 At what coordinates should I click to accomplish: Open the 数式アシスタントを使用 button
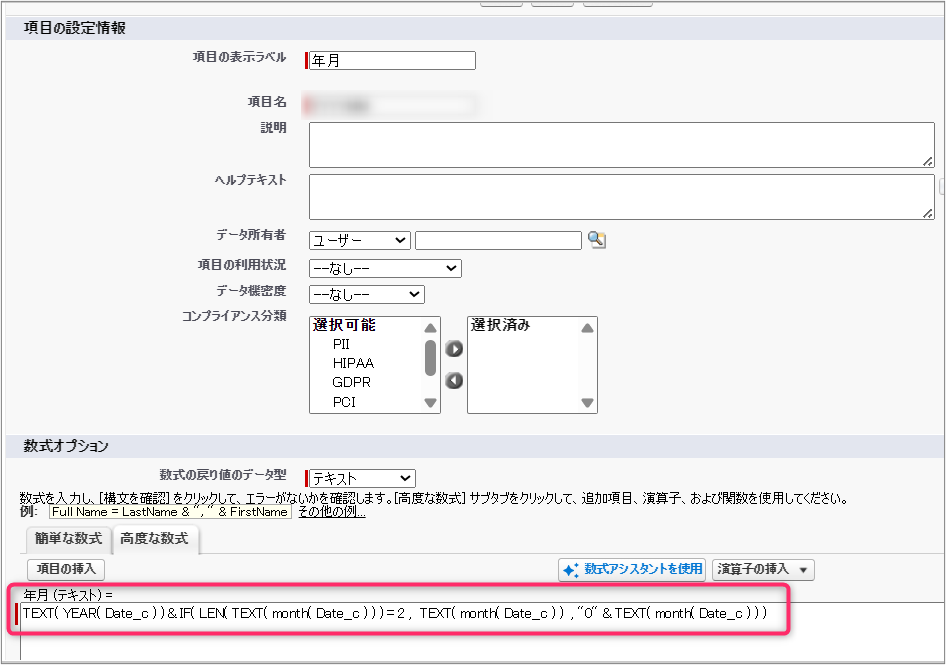632,569
